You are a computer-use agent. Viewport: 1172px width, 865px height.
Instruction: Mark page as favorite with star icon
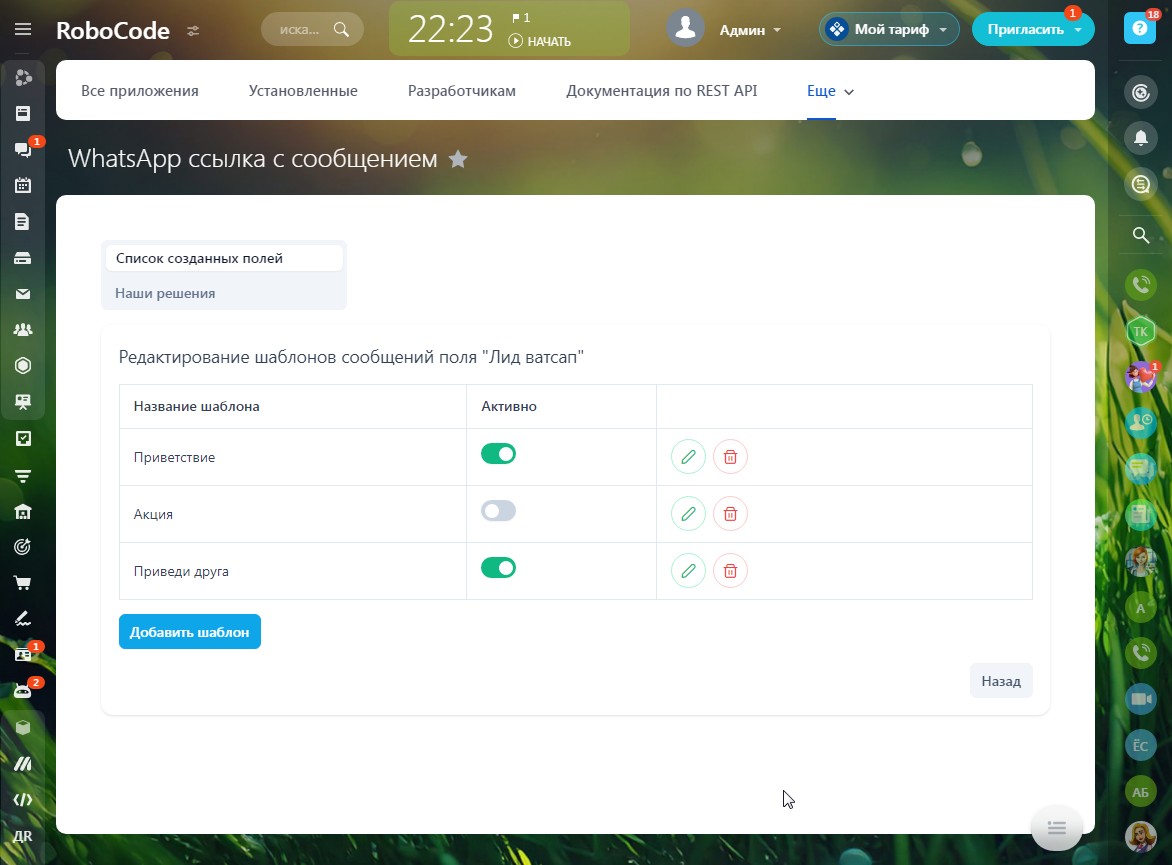pyautogui.click(x=458, y=159)
